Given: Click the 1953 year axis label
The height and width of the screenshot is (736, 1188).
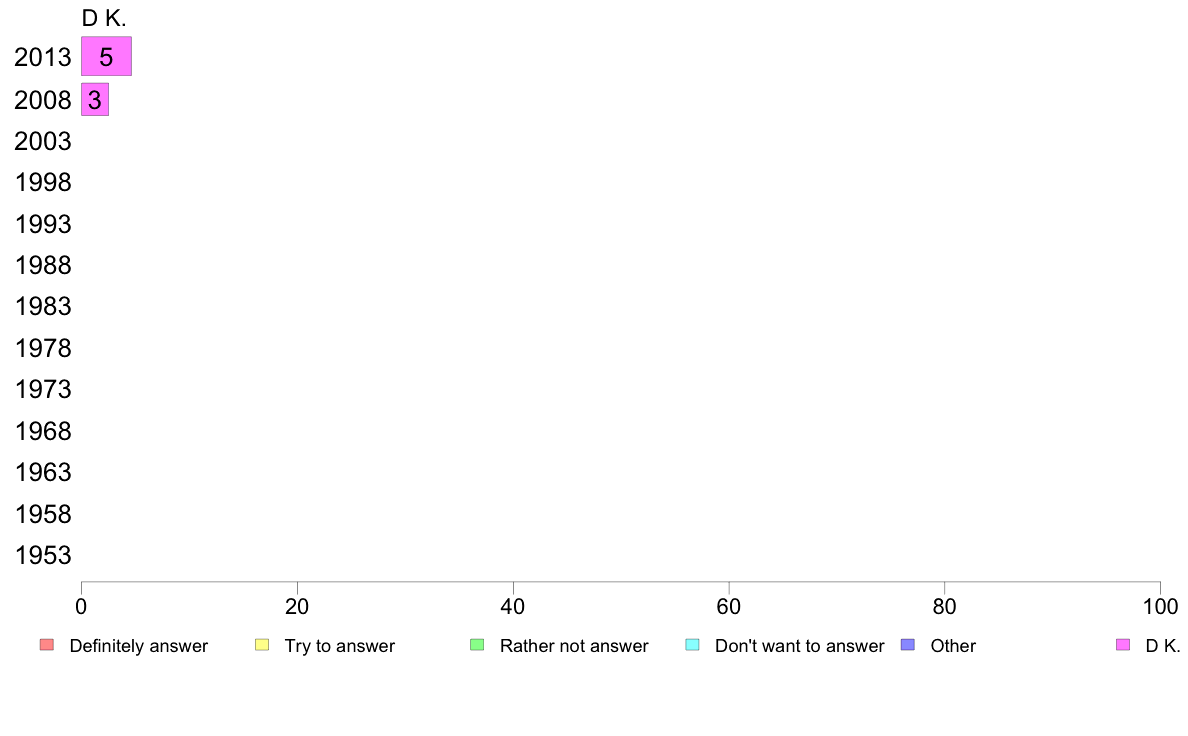Looking at the screenshot, I should 43,555.
